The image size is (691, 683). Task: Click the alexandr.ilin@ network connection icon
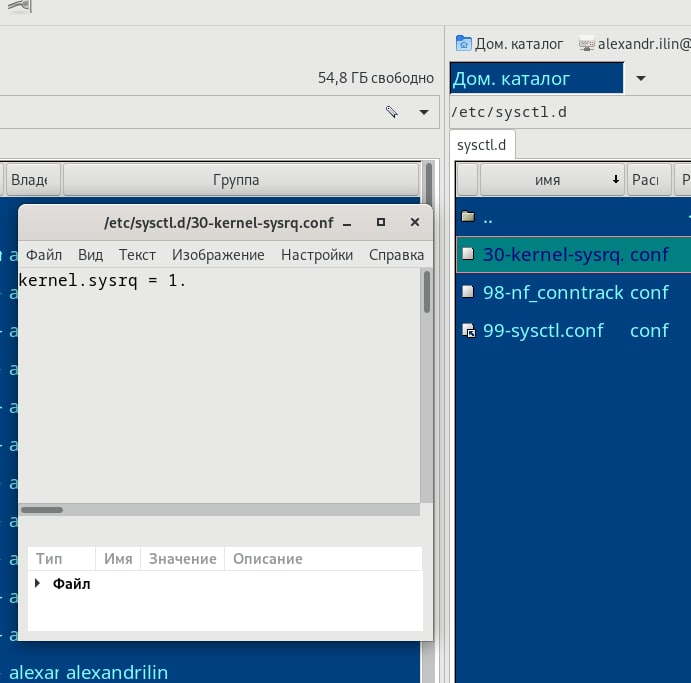(586, 44)
